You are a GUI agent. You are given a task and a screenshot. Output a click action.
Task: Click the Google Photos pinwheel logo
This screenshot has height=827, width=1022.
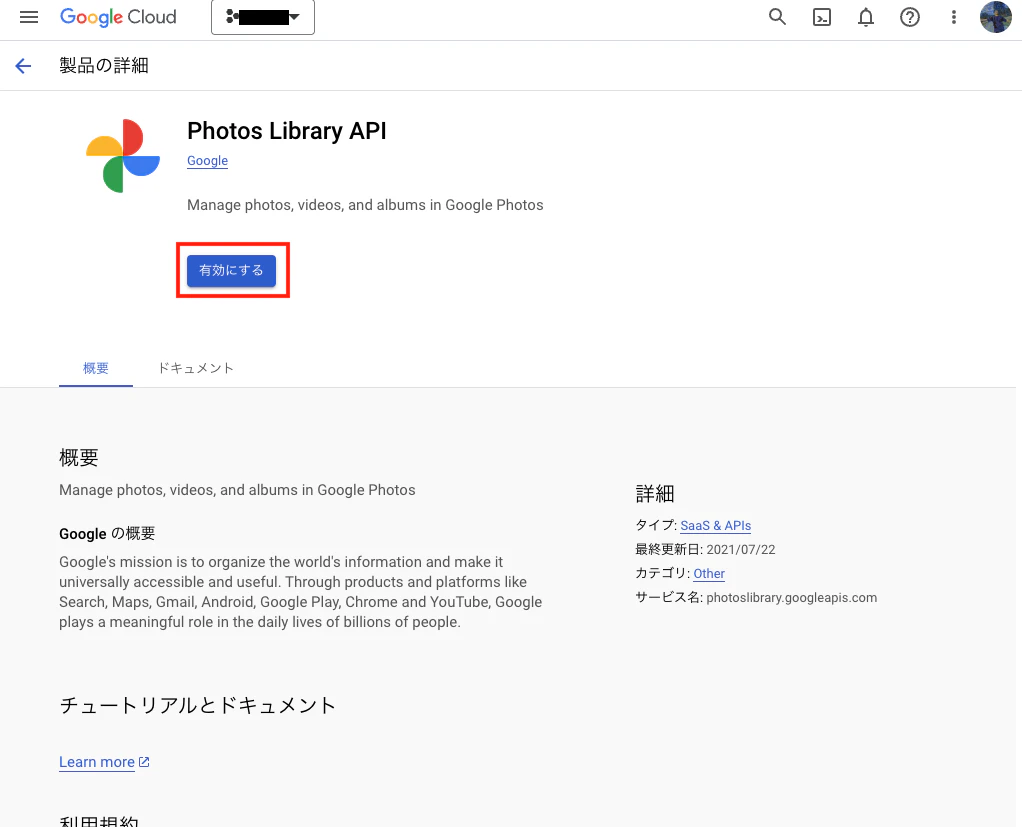pos(123,156)
